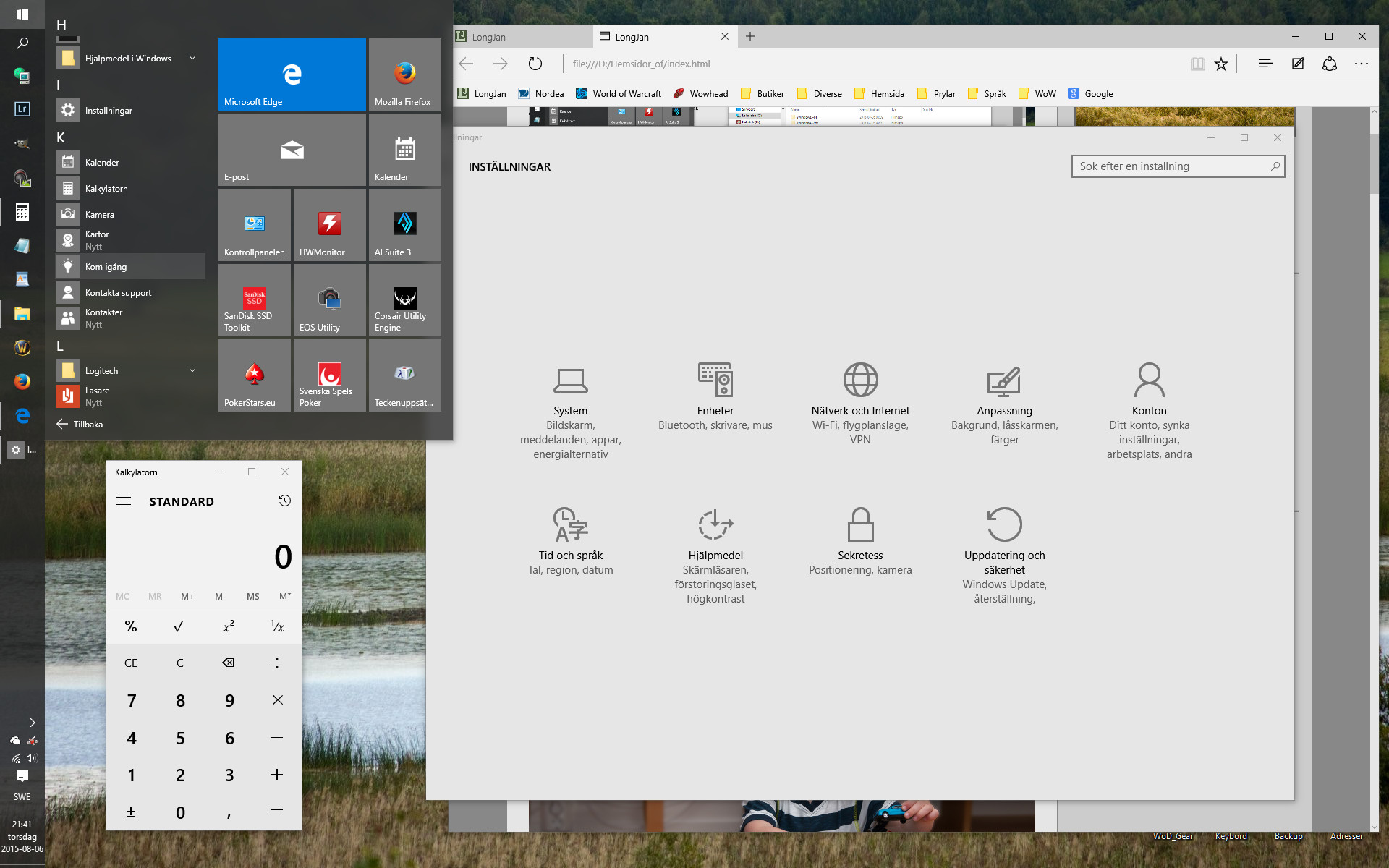This screenshot has height=868, width=1389.
Task: Open Språk bookmarks folder
Action: pyautogui.click(x=987, y=93)
